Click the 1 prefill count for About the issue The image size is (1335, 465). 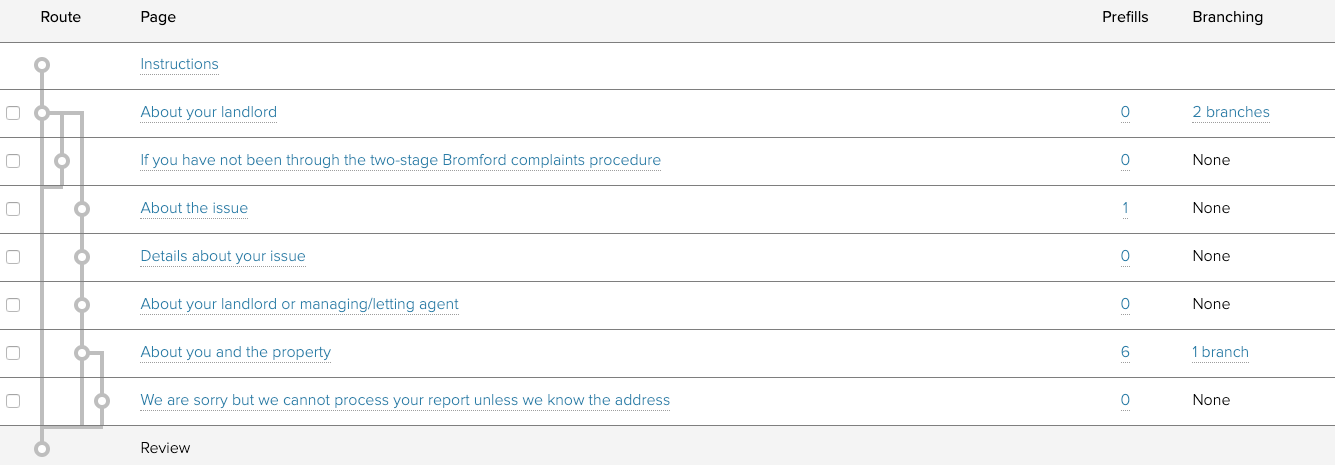pos(1125,208)
